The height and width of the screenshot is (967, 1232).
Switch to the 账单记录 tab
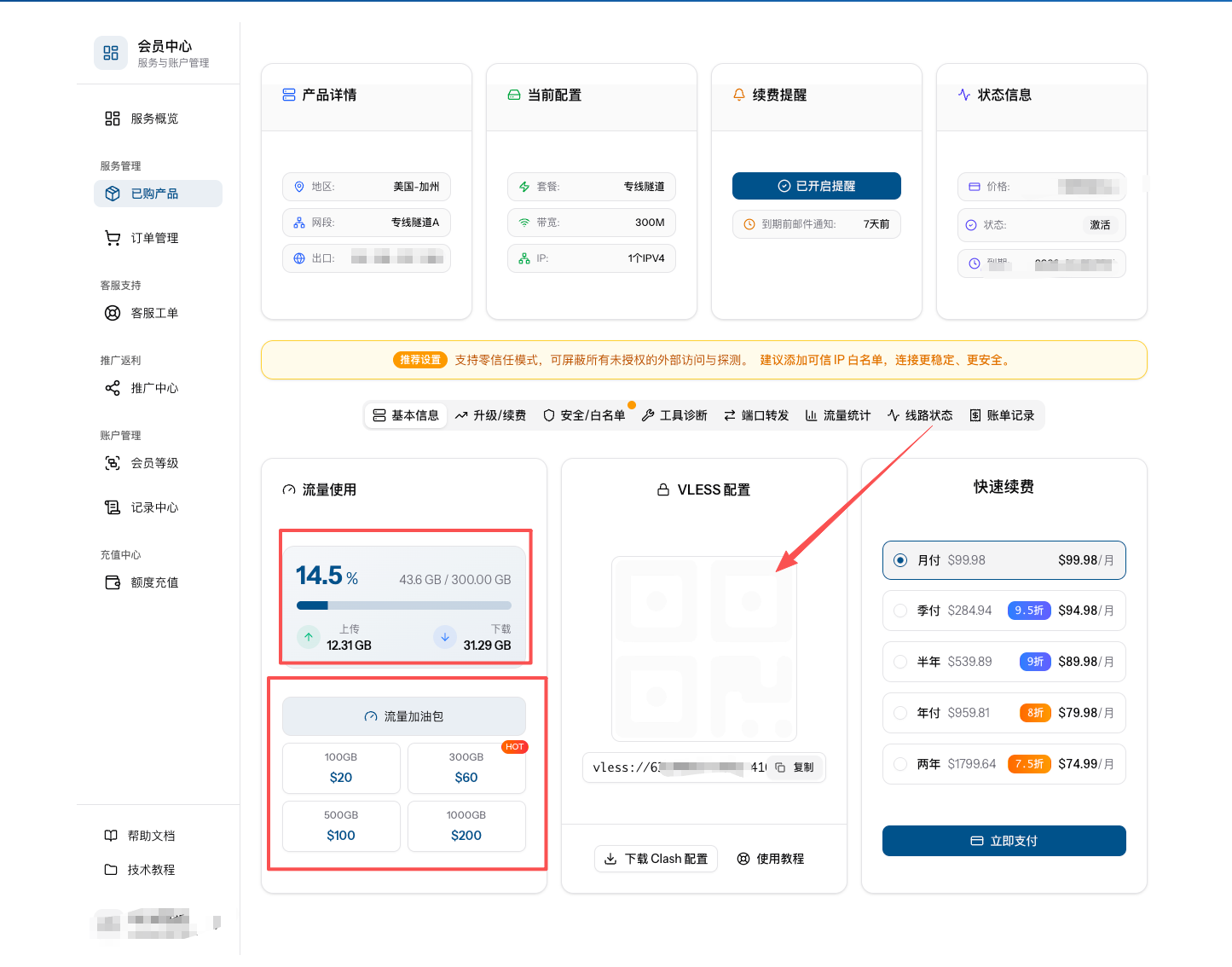click(1002, 415)
